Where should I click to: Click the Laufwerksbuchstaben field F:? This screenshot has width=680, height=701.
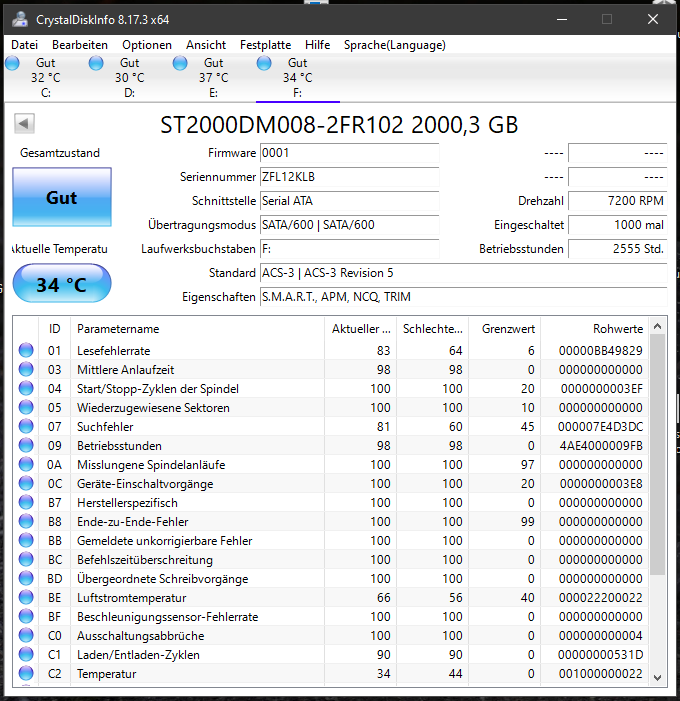coord(349,249)
